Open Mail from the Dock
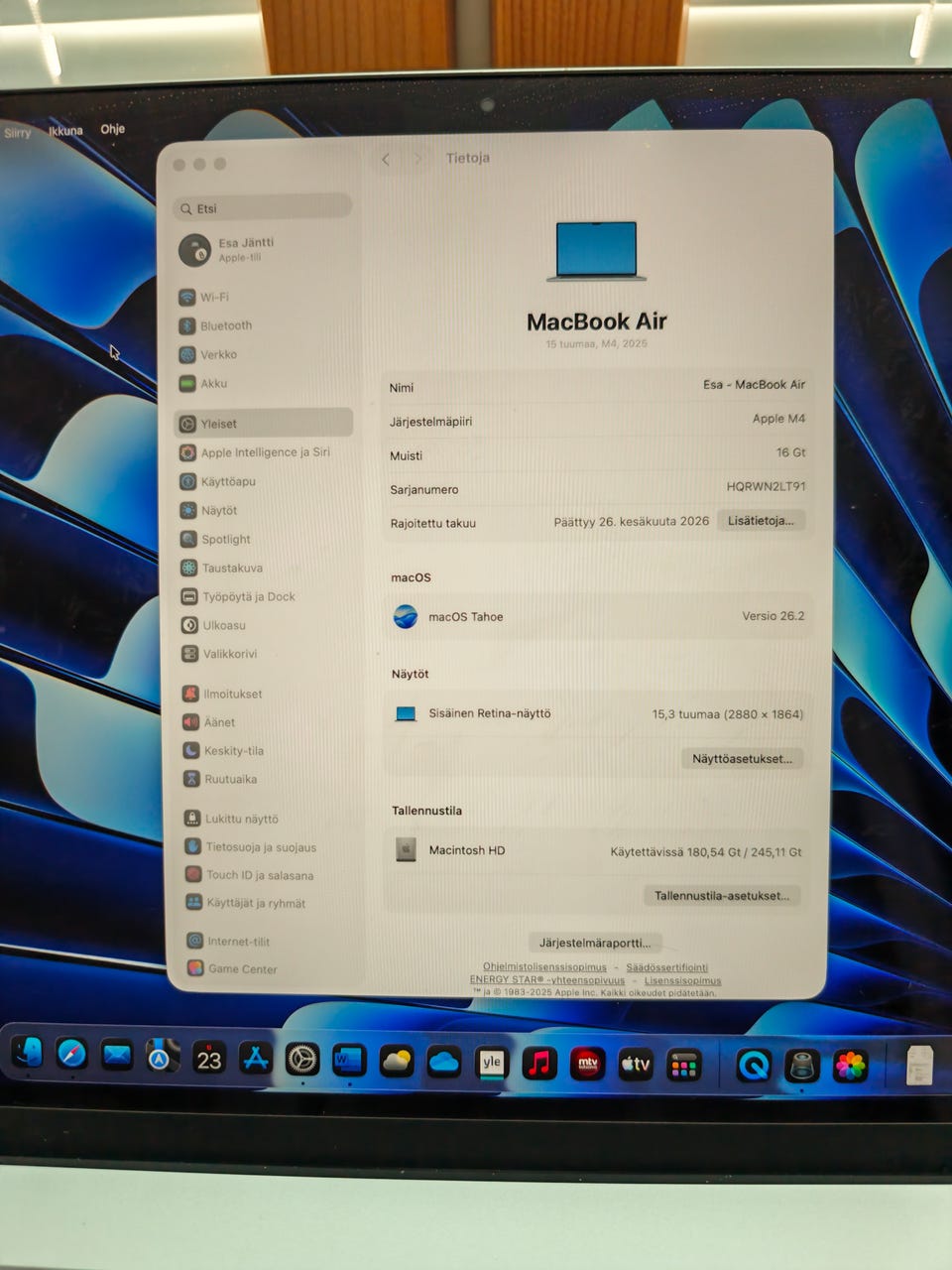952x1270 pixels. point(117,1056)
